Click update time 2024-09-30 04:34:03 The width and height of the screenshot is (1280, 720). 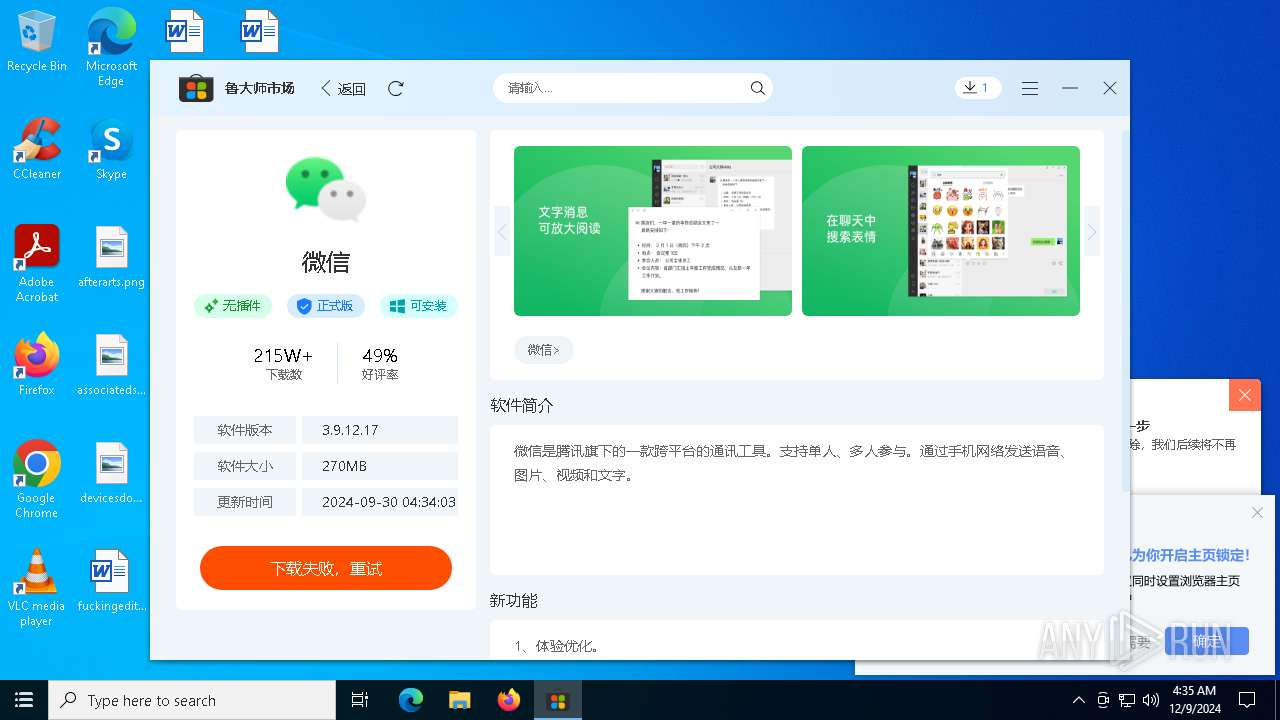point(388,502)
